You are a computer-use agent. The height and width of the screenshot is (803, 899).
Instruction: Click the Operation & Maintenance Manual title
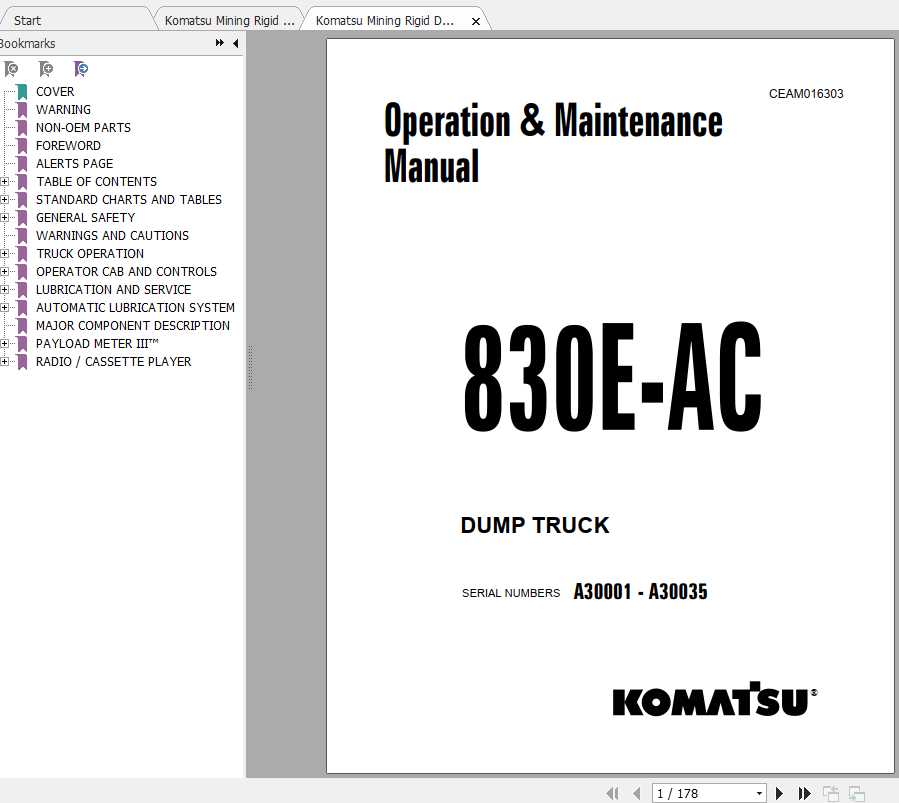[553, 142]
